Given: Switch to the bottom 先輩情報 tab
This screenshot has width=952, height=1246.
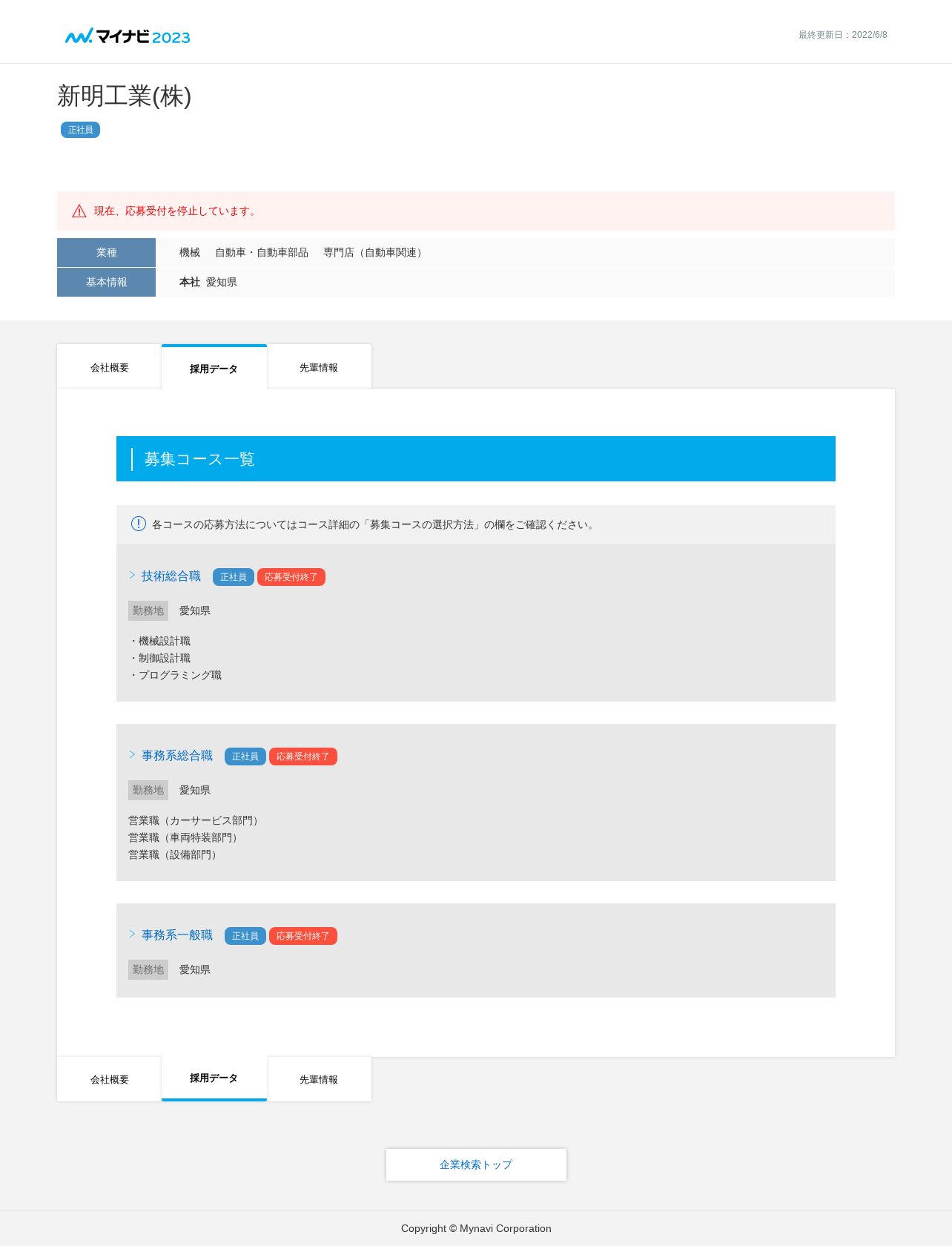Looking at the screenshot, I should coord(319,1079).
